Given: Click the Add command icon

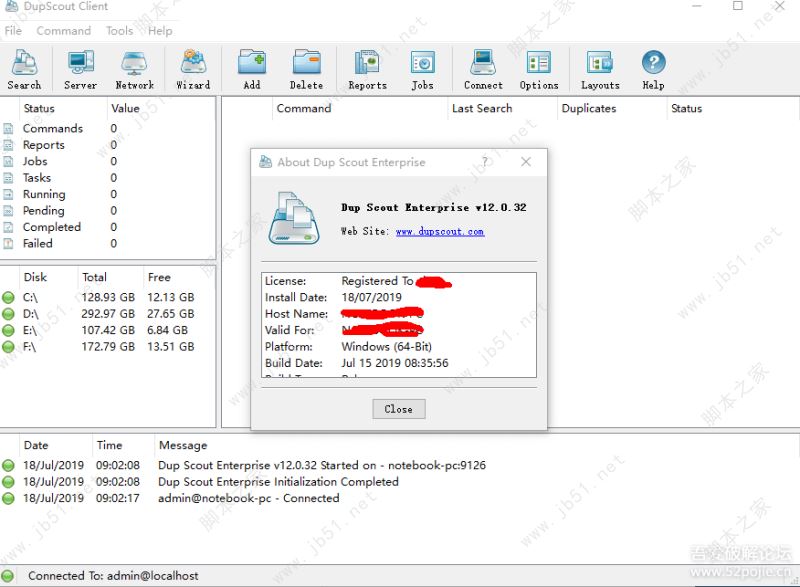Looking at the screenshot, I should point(252,69).
